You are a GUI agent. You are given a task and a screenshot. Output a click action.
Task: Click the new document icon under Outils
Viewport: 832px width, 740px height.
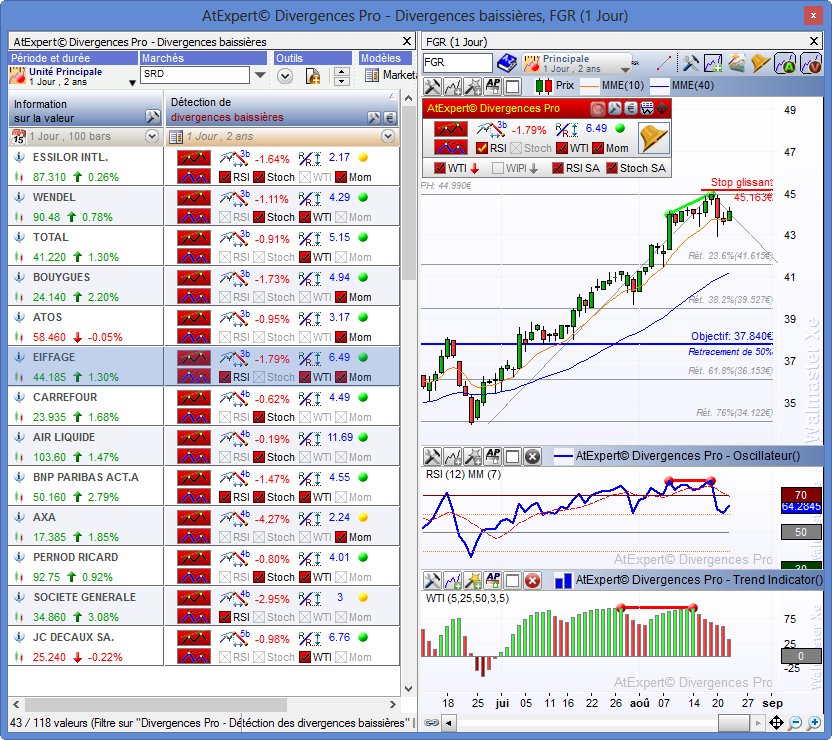[313, 76]
